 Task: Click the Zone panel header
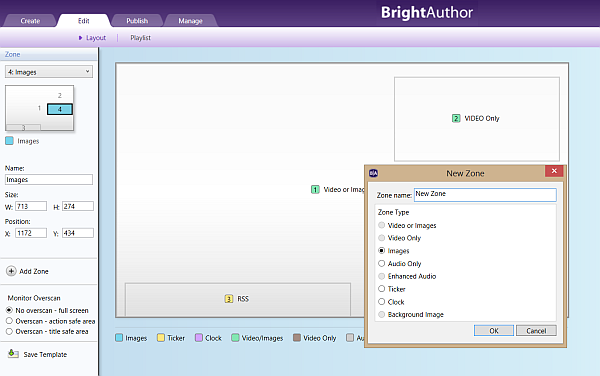(x=48, y=54)
